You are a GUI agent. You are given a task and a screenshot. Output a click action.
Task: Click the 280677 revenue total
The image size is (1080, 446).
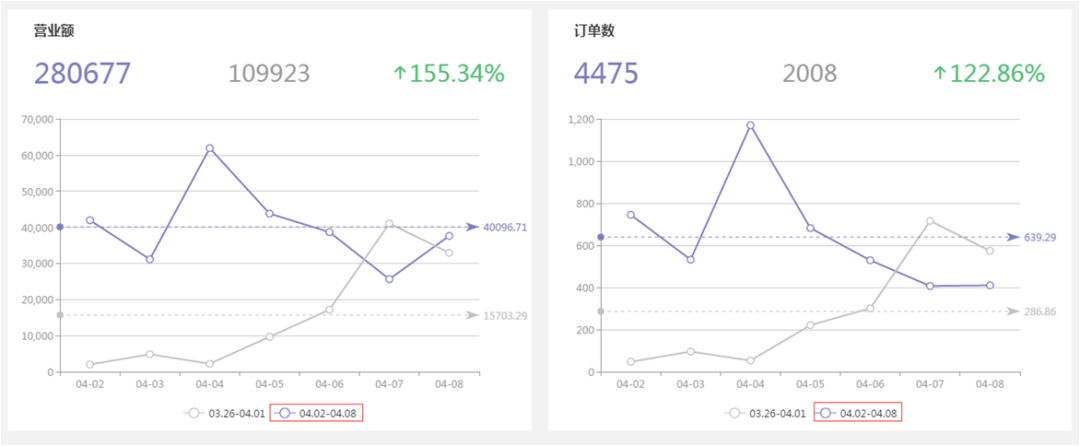(x=83, y=74)
